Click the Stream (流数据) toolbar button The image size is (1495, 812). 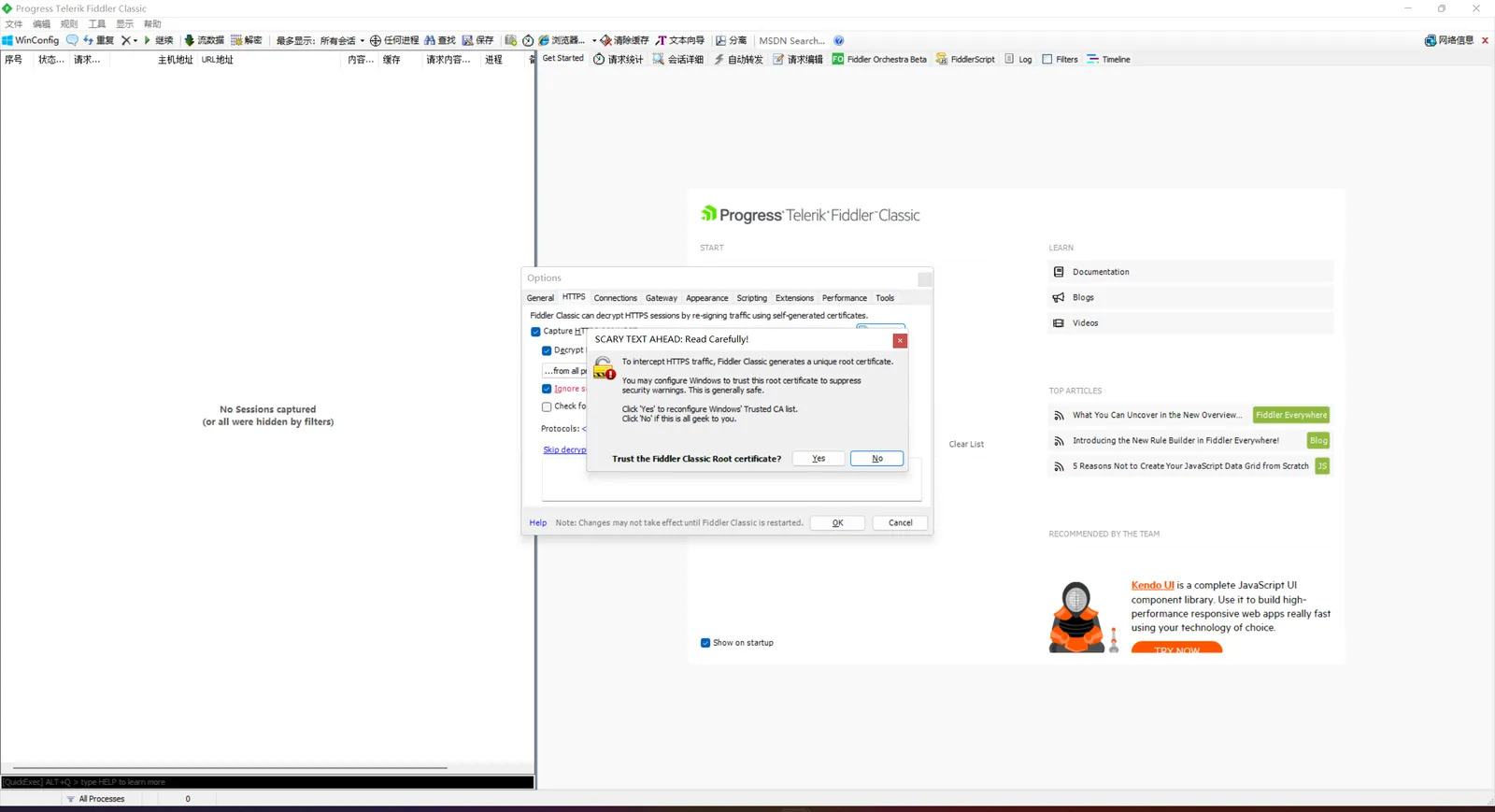tap(205, 40)
